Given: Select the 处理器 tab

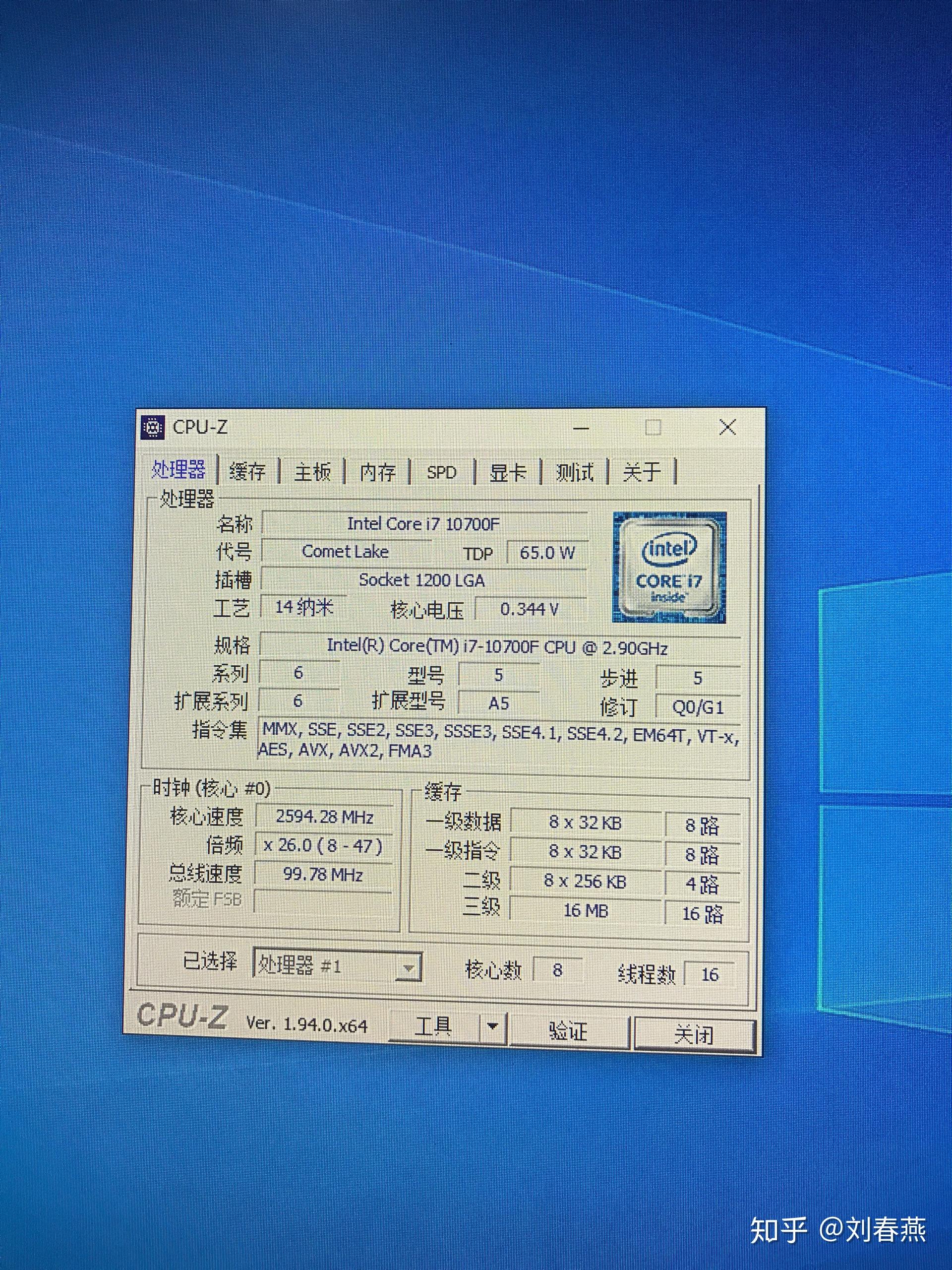Looking at the screenshot, I should click(179, 471).
